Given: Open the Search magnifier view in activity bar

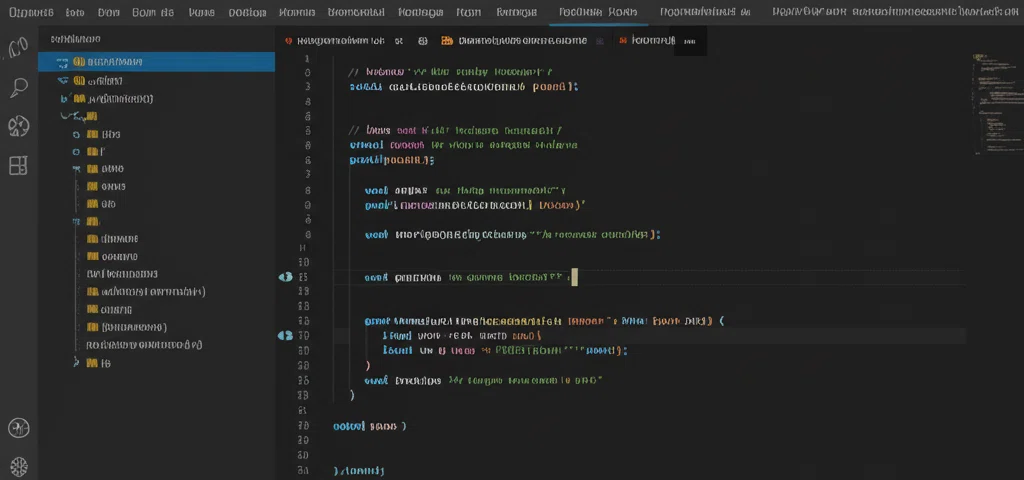Looking at the screenshot, I should [x=18, y=88].
